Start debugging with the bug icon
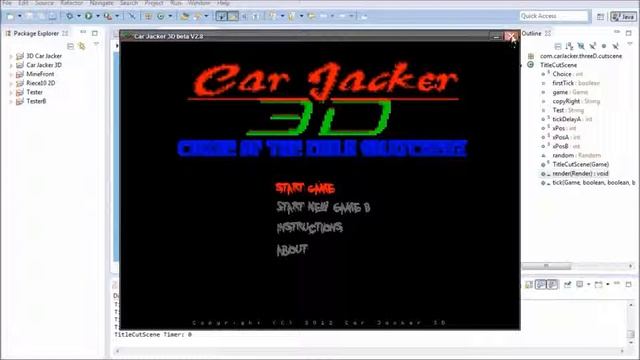This screenshot has height=360, width=640. (x=69, y=16)
